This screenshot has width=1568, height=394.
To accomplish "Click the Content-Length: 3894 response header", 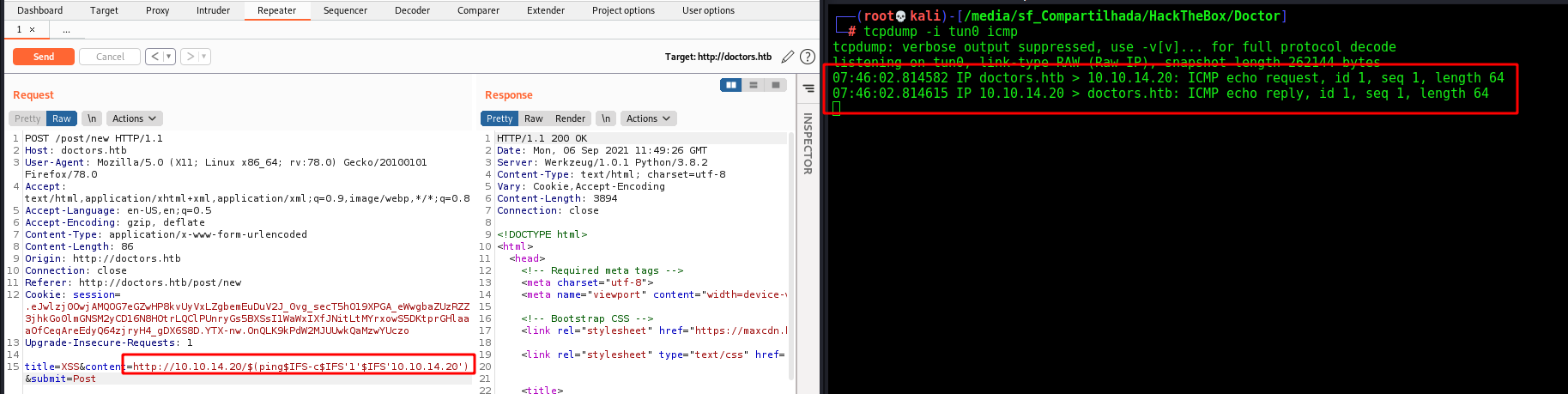I will [557, 198].
